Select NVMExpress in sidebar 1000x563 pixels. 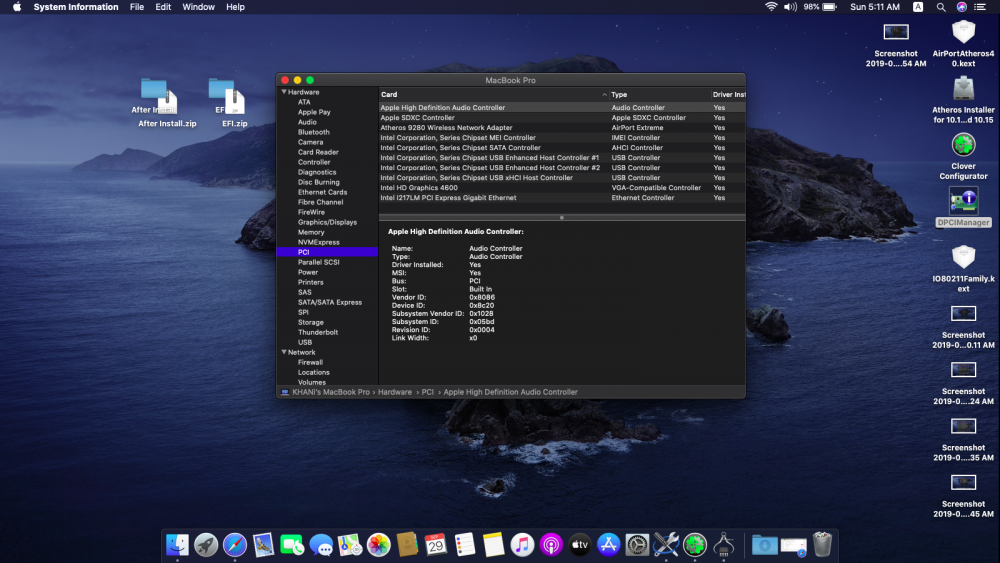pos(318,242)
